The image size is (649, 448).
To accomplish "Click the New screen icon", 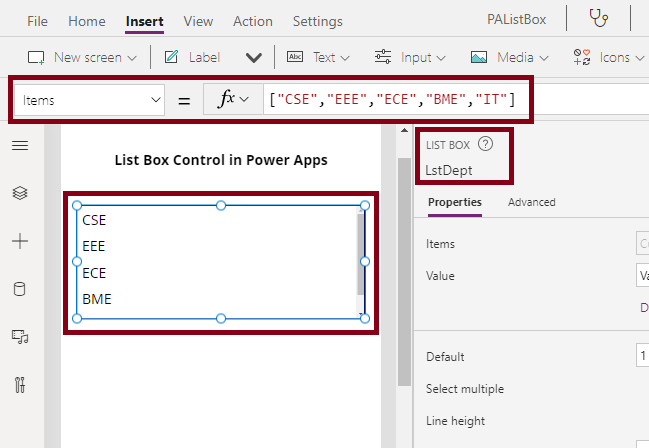I will 36,57.
